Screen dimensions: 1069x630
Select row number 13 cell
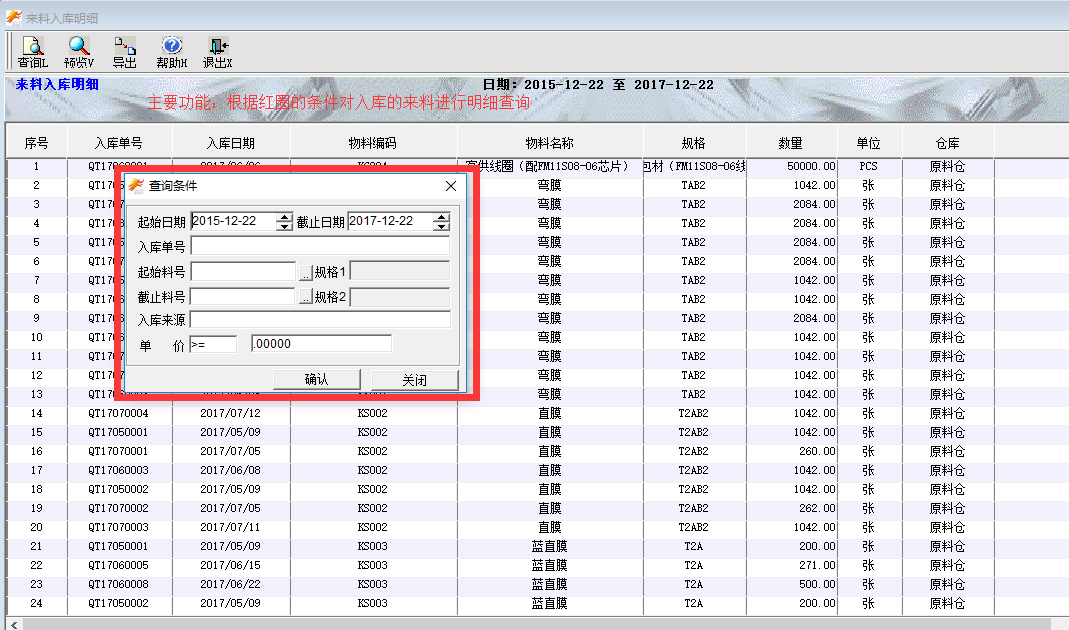[36, 394]
